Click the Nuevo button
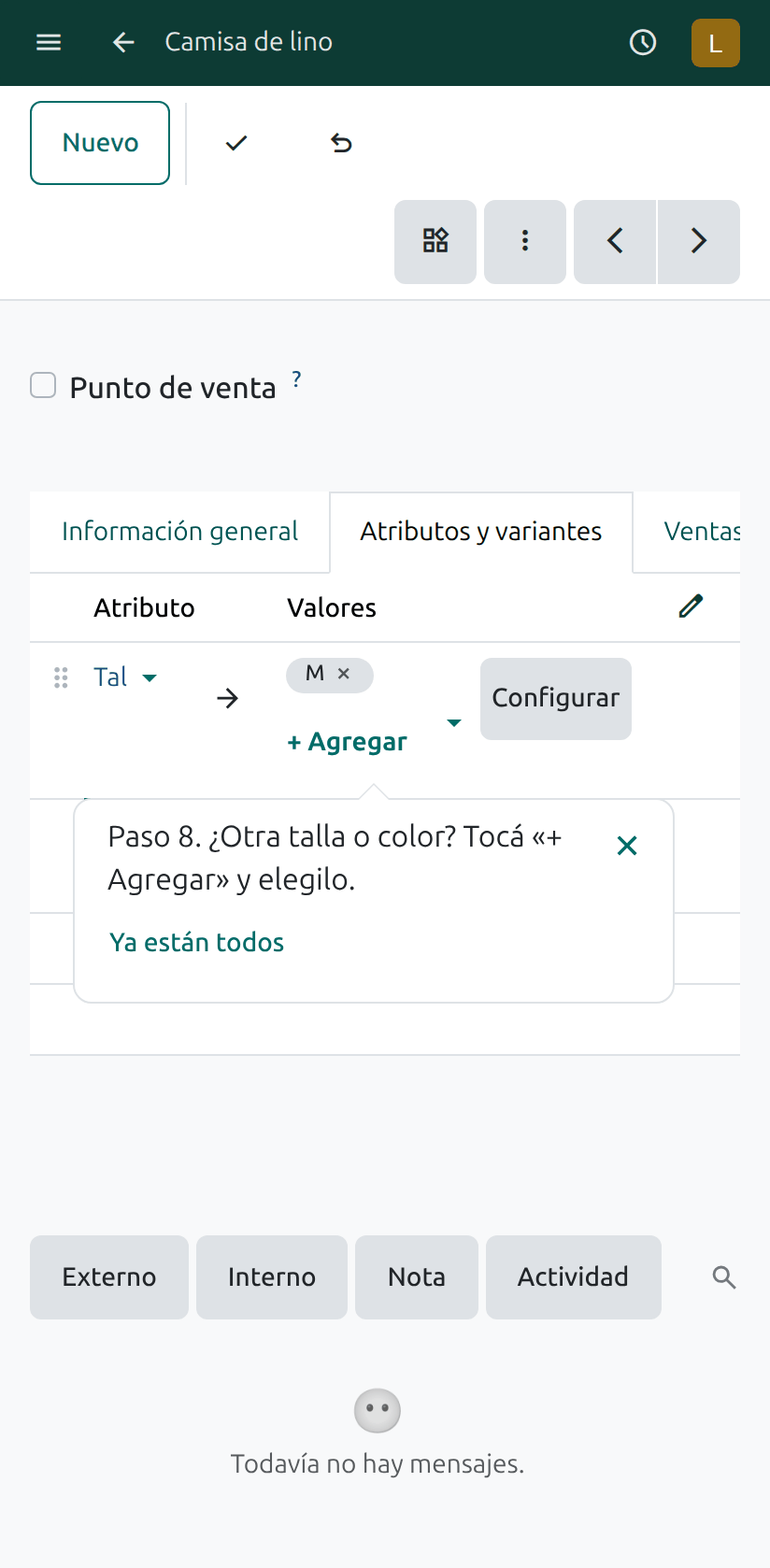The height and width of the screenshot is (1568, 770). point(100,143)
